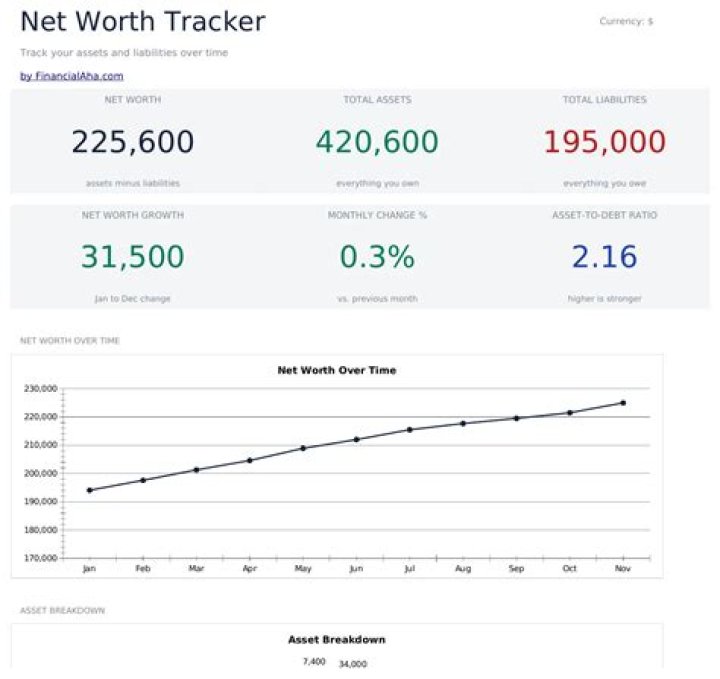The image size is (720, 679).
Task: Click the Oct data point on chart
Action: (570, 412)
